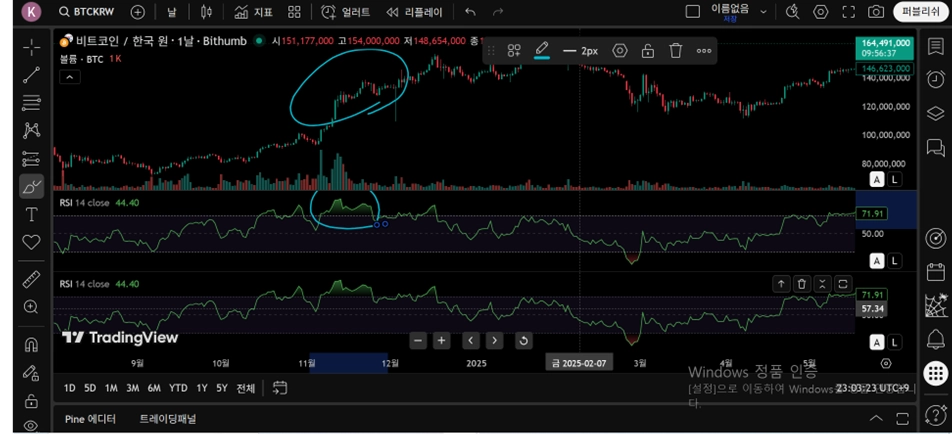Image resolution: width=952 pixels, height=434 pixels.
Task: Open the radar target icon panel
Action: pos(936,238)
